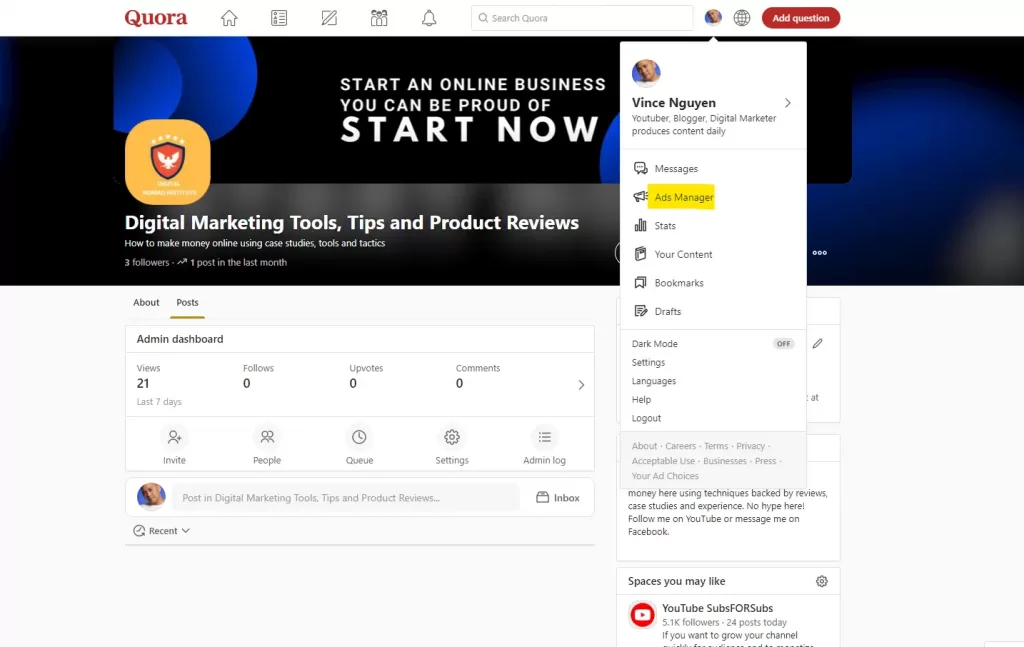Screen dimensions: 1024x647
Task: Open the About footer link
Action: coord(645,446)
